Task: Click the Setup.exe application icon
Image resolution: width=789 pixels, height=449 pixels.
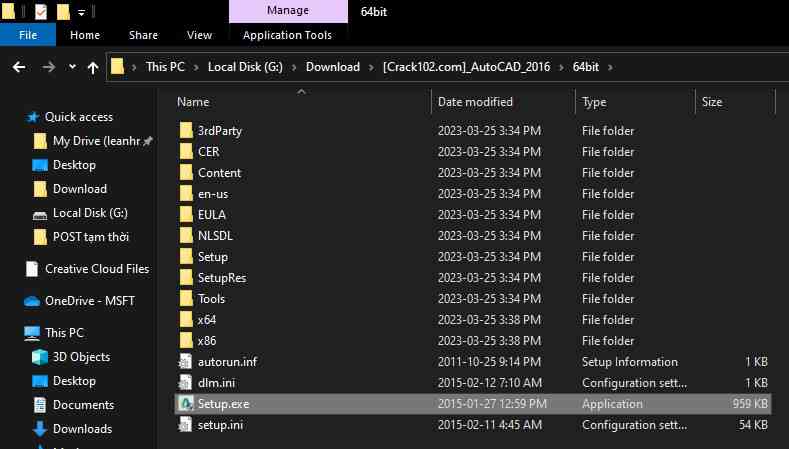Action: coord(185,404)
